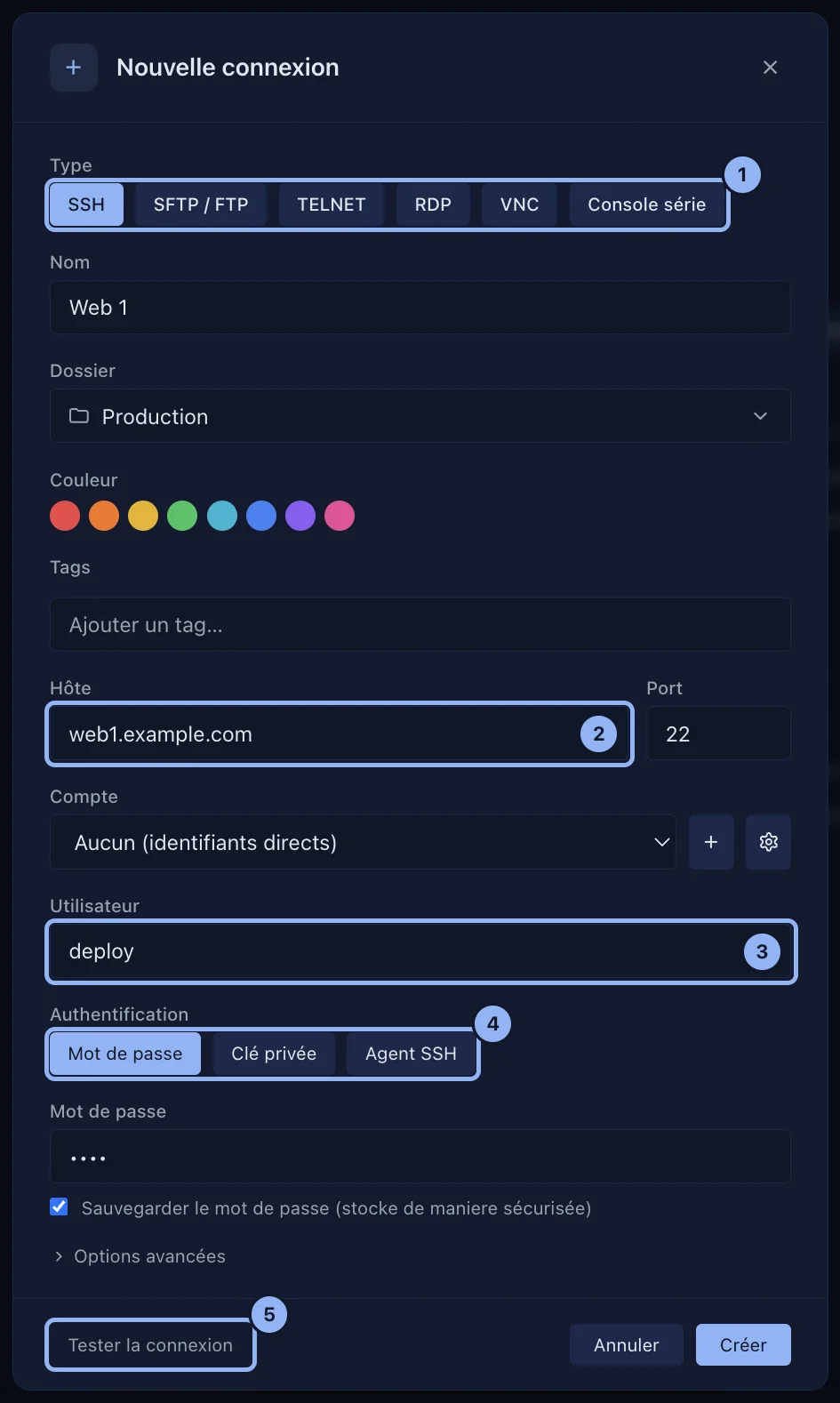Viewport: 840px width, 1403px height.
Task: Choose Mot de passe authentication
Action: tap(125, 1054)
